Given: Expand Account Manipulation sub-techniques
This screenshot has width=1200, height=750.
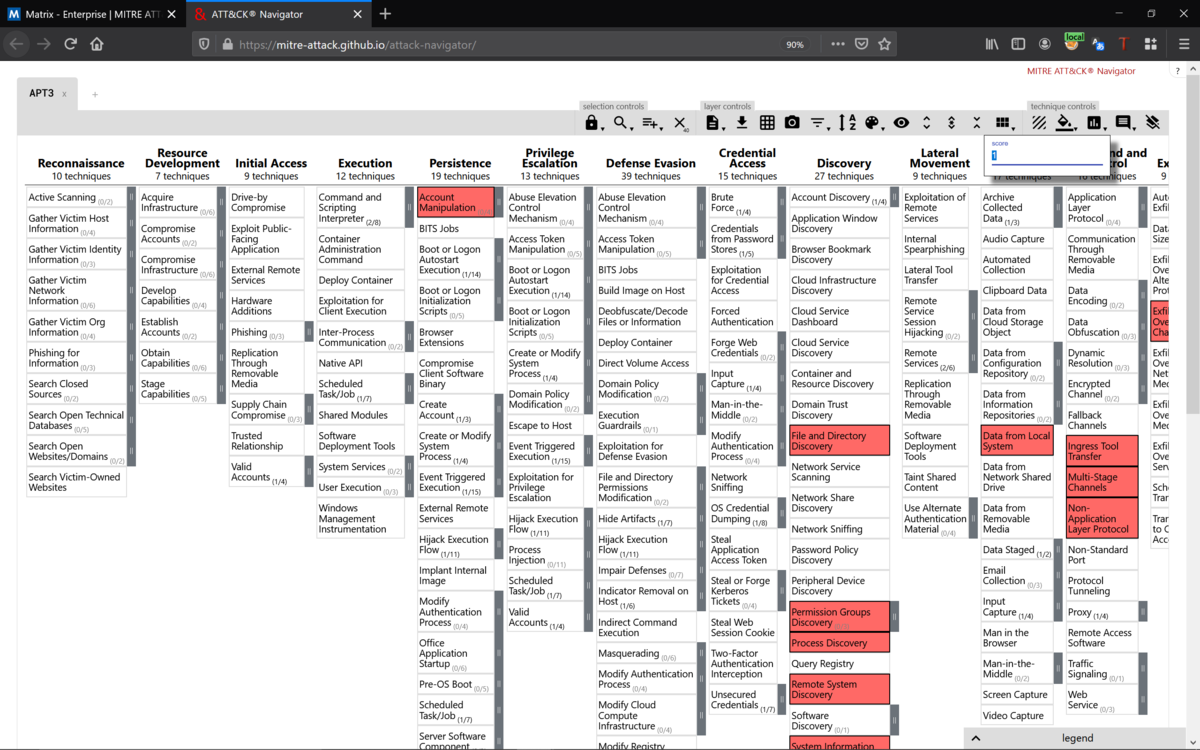Looking at the screenshot, I should [x=497, y=203].
